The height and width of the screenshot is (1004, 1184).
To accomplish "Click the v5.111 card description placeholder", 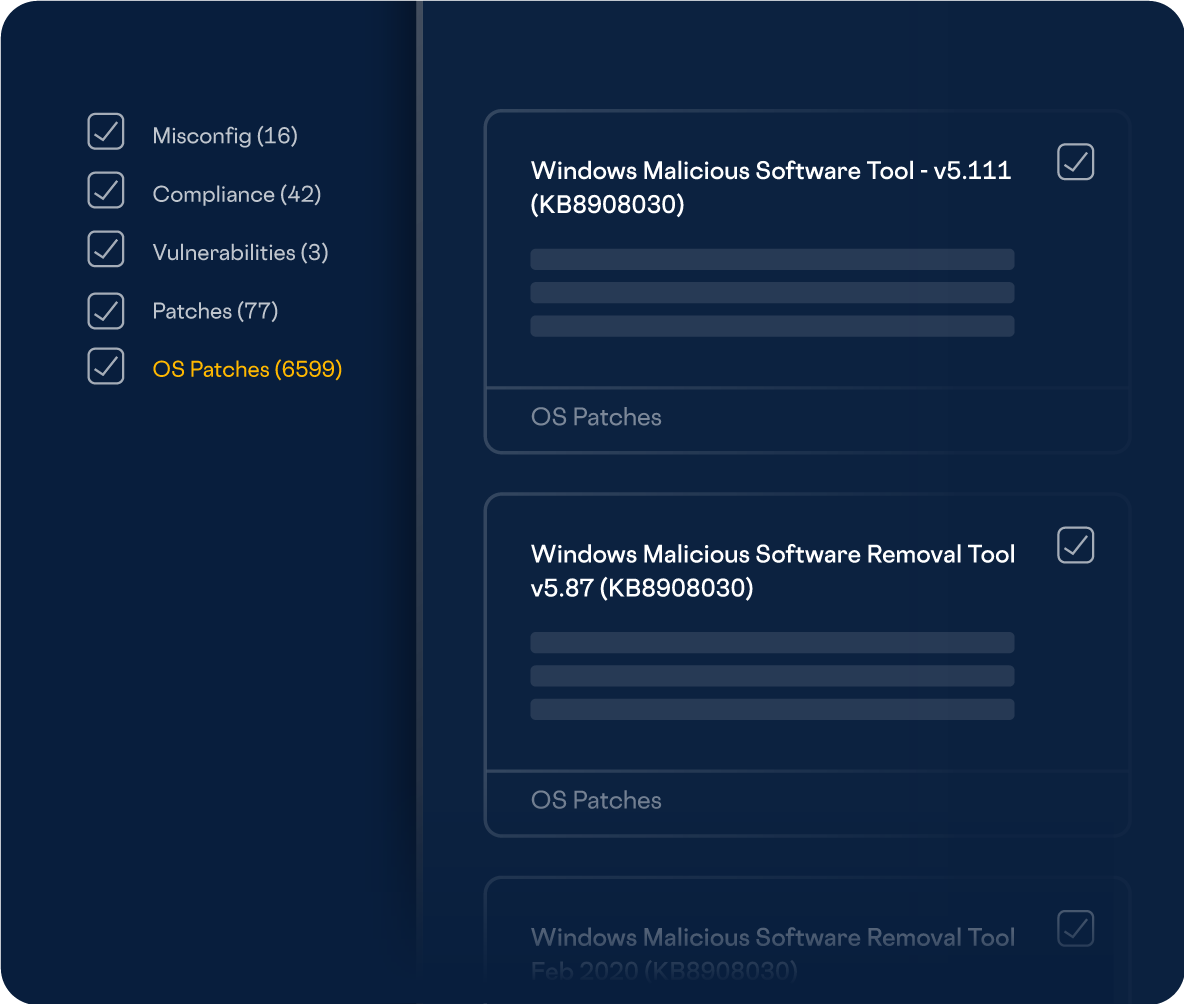I will pos(772,293).
